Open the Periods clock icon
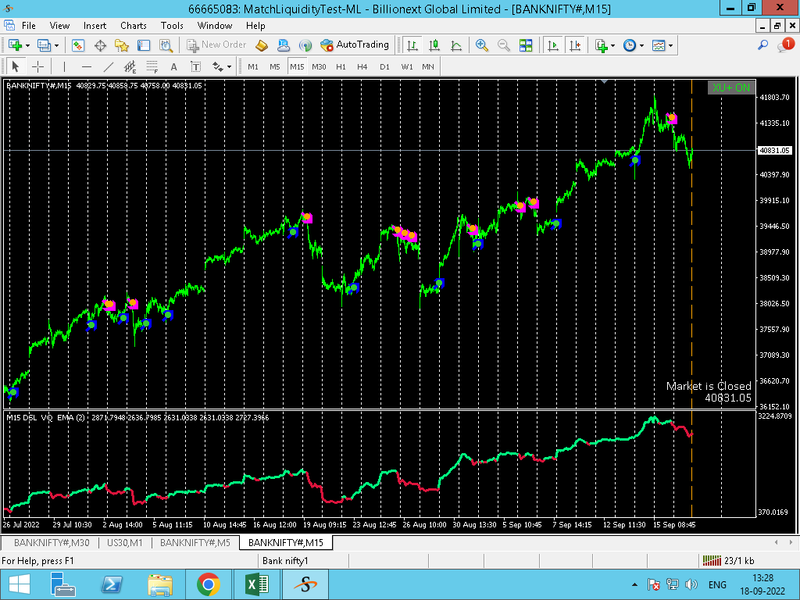This screenshot has width=800, height=600. [630, 45]
